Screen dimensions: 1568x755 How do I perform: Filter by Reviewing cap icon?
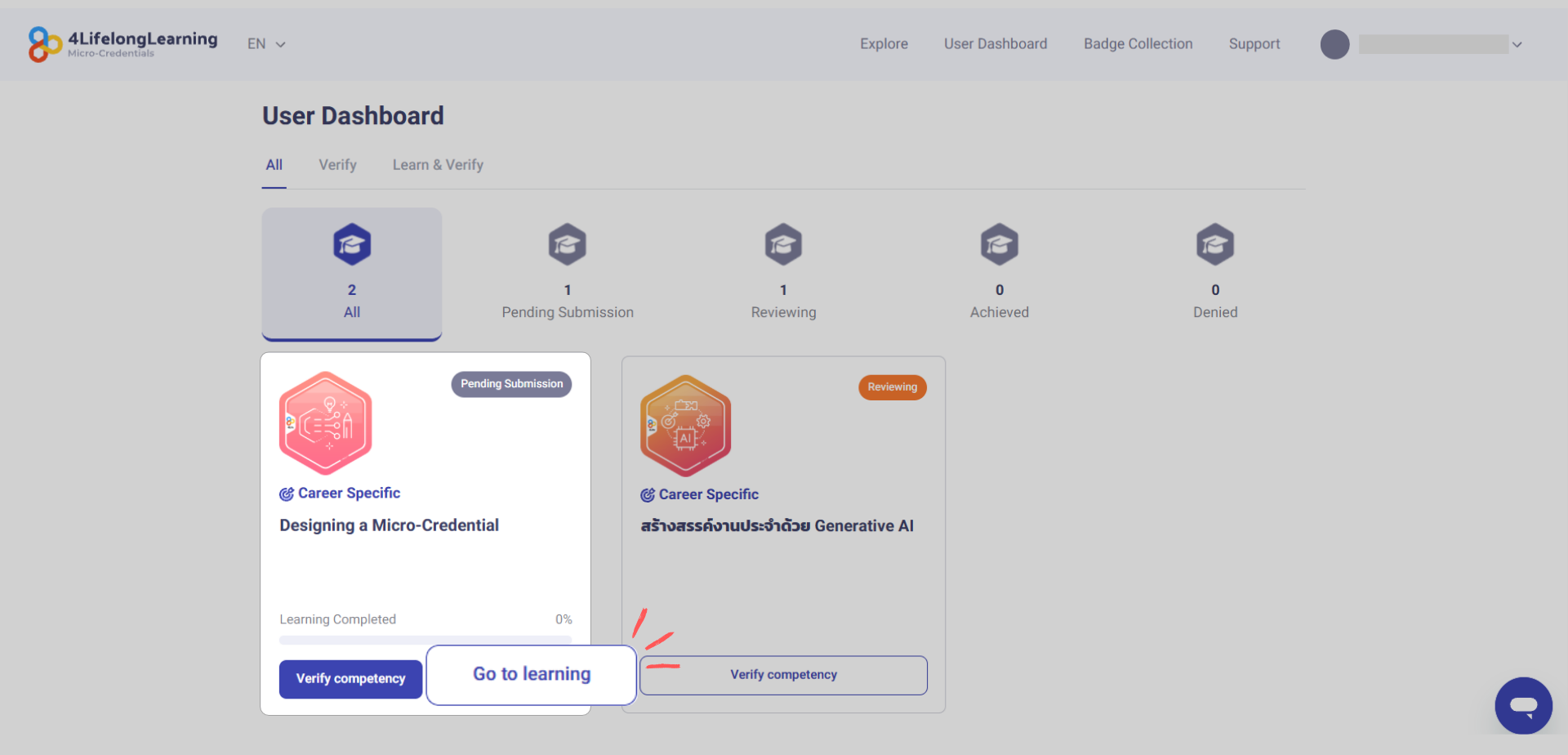tap(783, 244)
